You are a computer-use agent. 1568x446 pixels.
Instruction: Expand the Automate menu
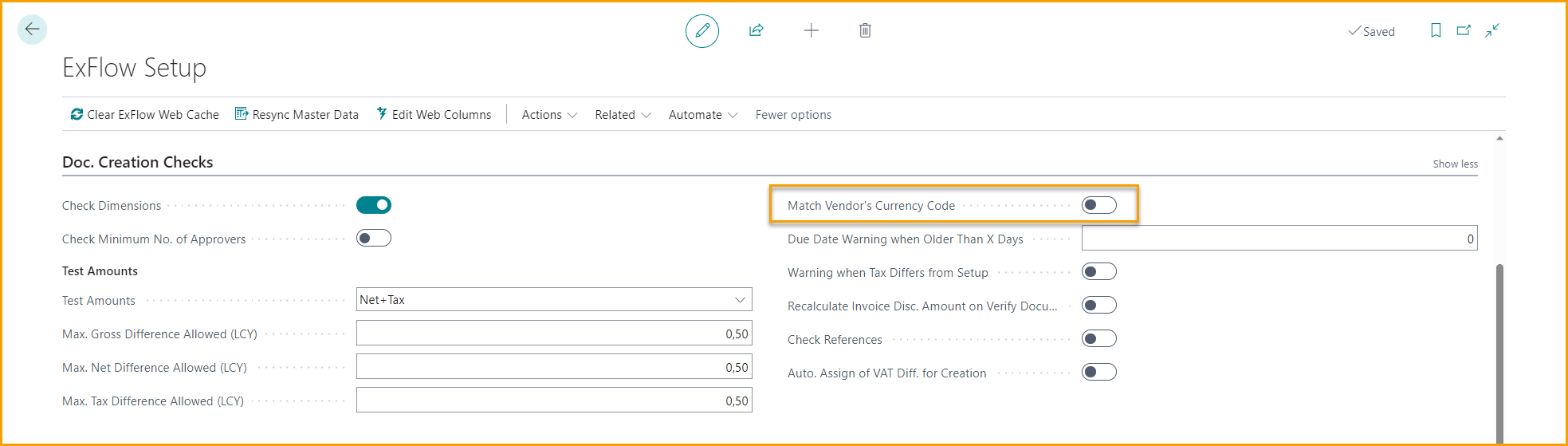[703, 115]
